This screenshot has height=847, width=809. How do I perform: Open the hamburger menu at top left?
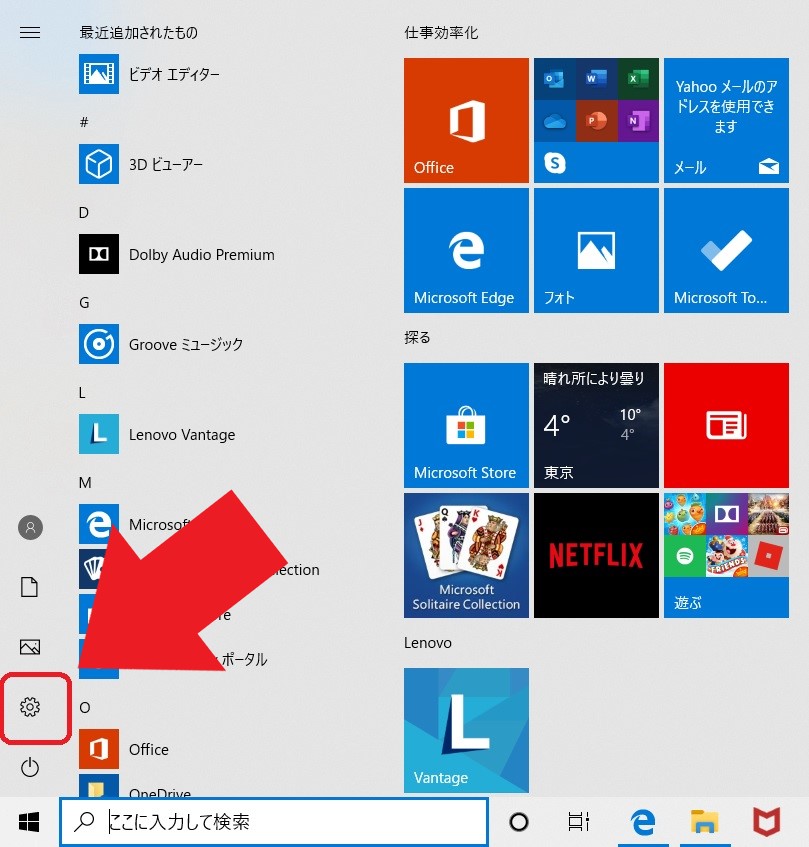30,33
